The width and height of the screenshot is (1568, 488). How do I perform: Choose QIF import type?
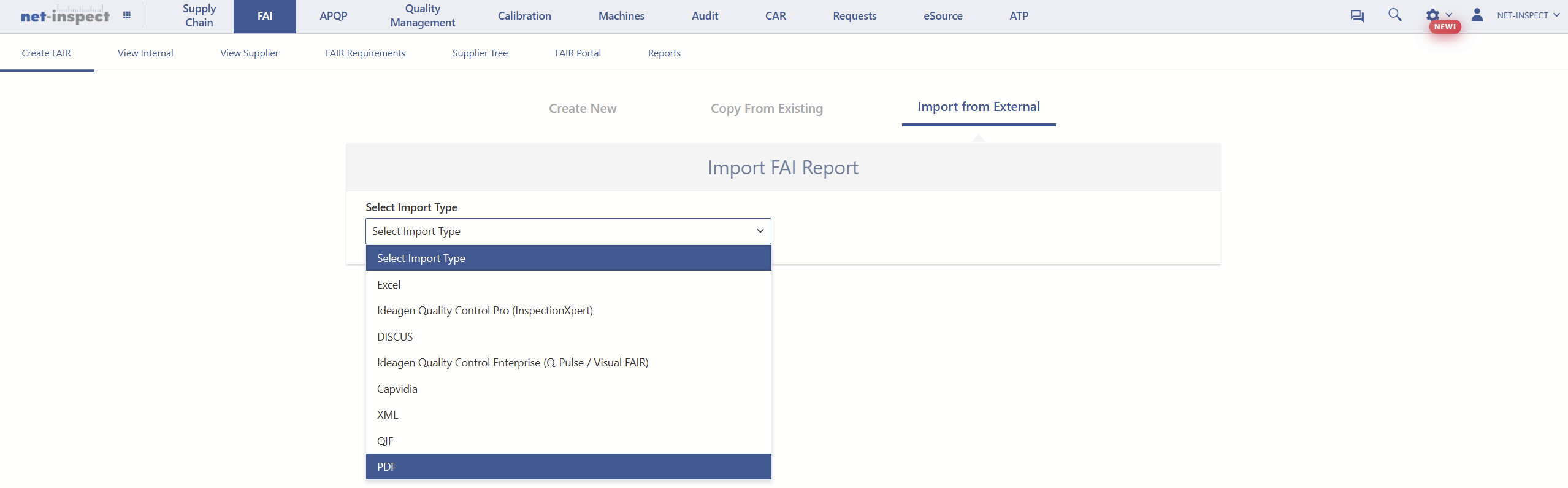568,441
